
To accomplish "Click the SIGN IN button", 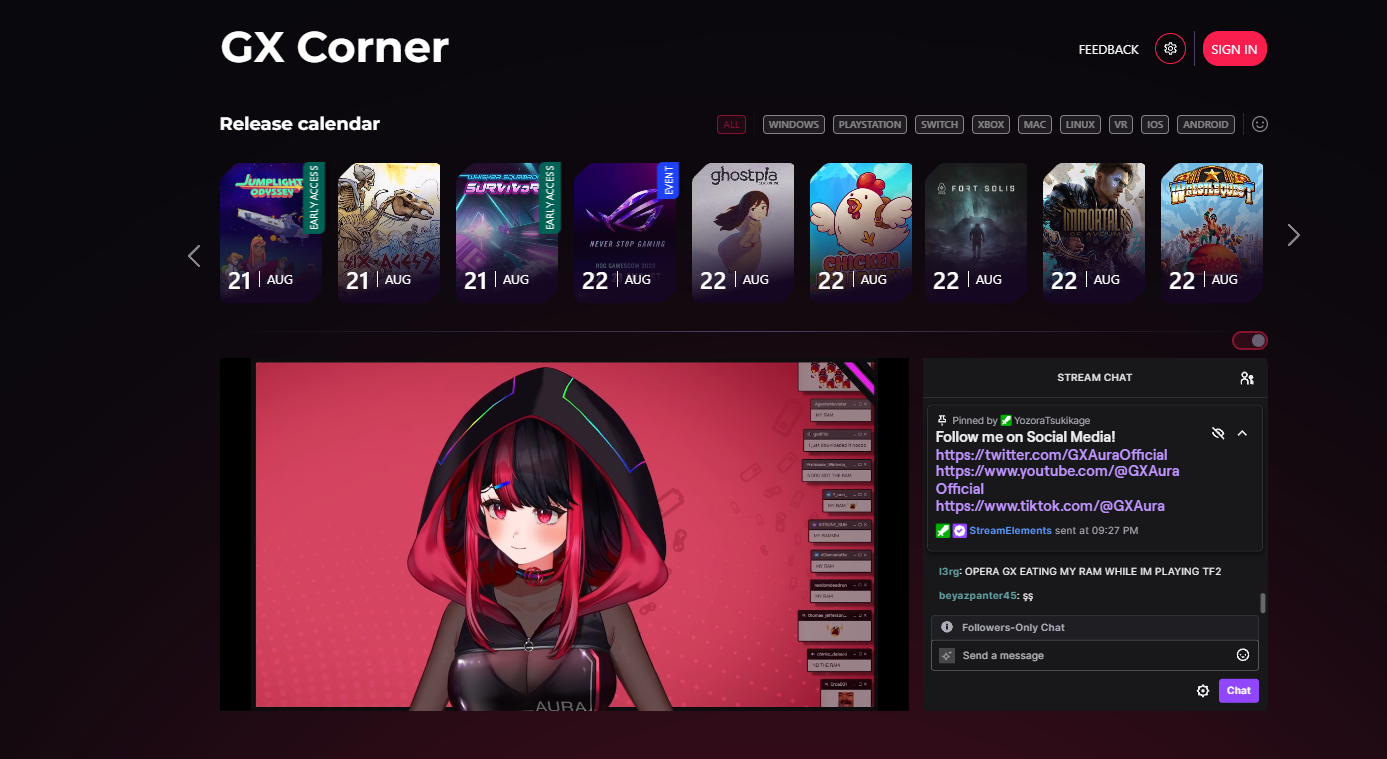I will tap(1234, 49).
